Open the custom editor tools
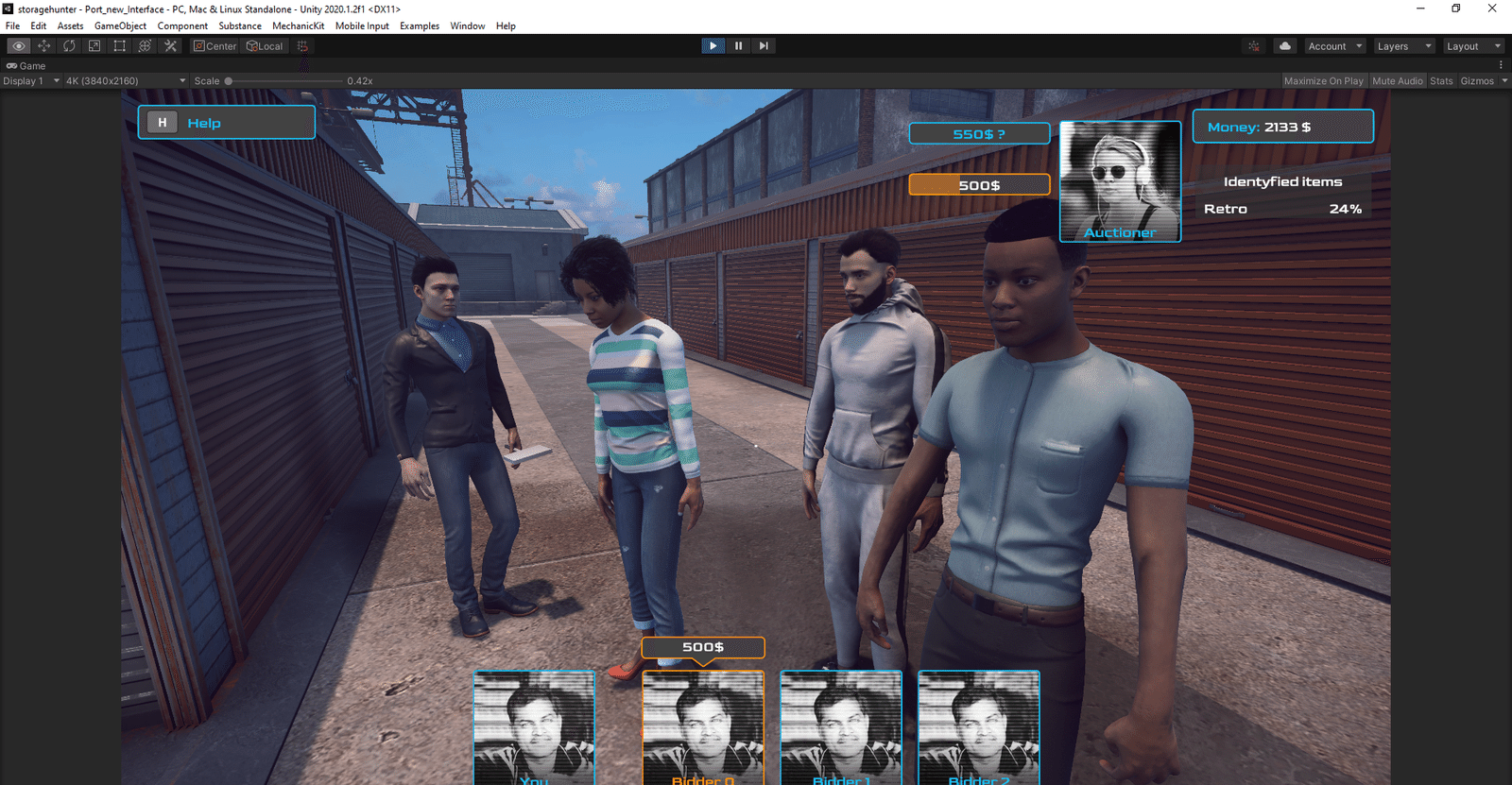This screenshot has height=785, width=1512. click(x=170, y=45)
